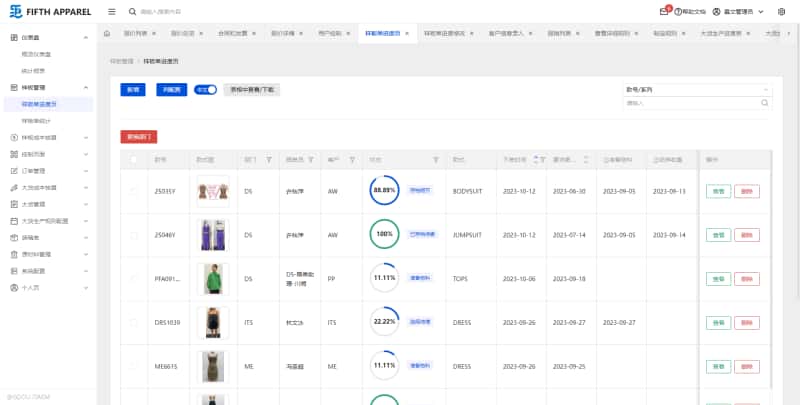
Task: Check the checkbox for row 25035Y
Action: (x=135, y=190)
